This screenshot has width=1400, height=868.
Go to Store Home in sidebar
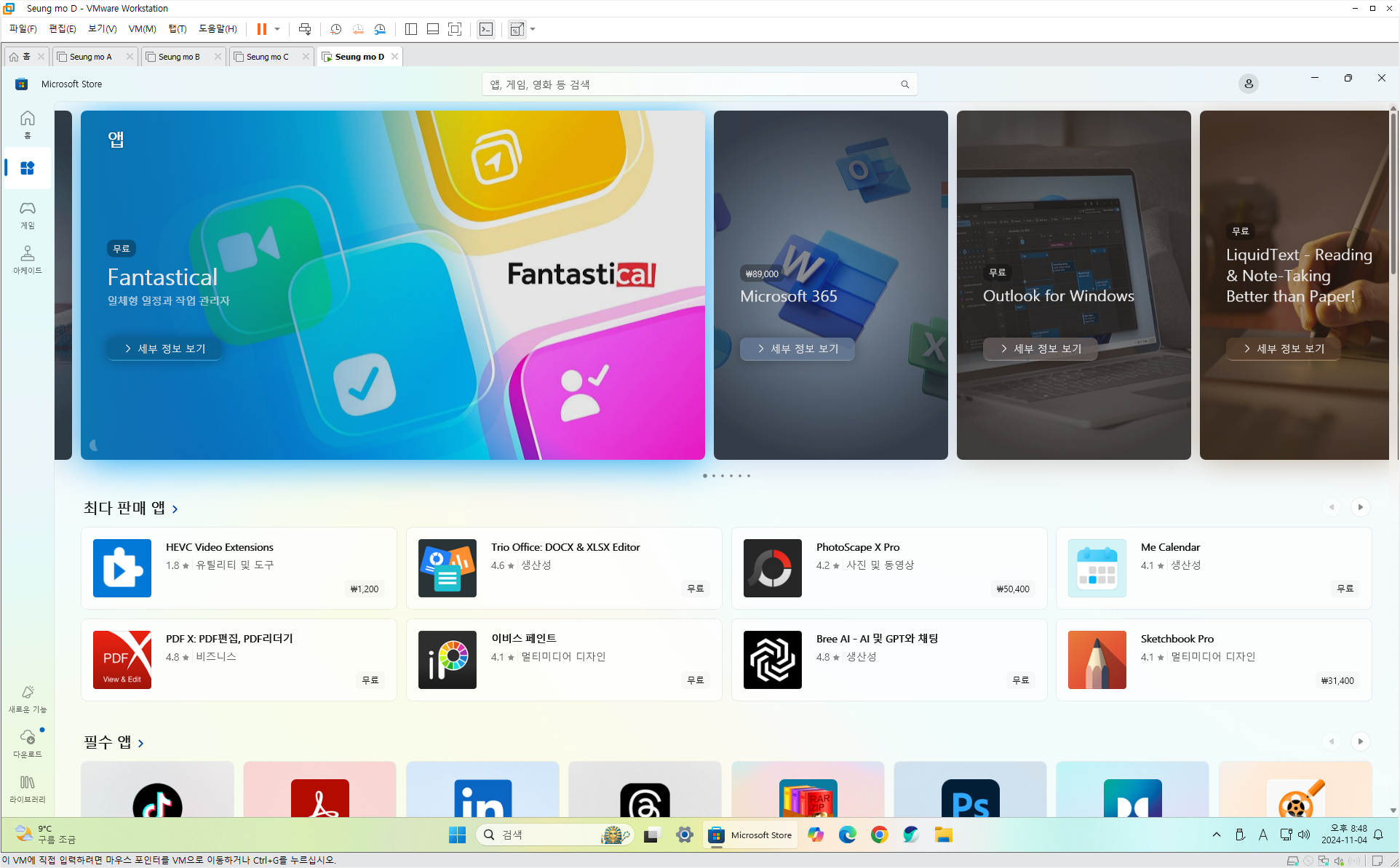point(28,124)
